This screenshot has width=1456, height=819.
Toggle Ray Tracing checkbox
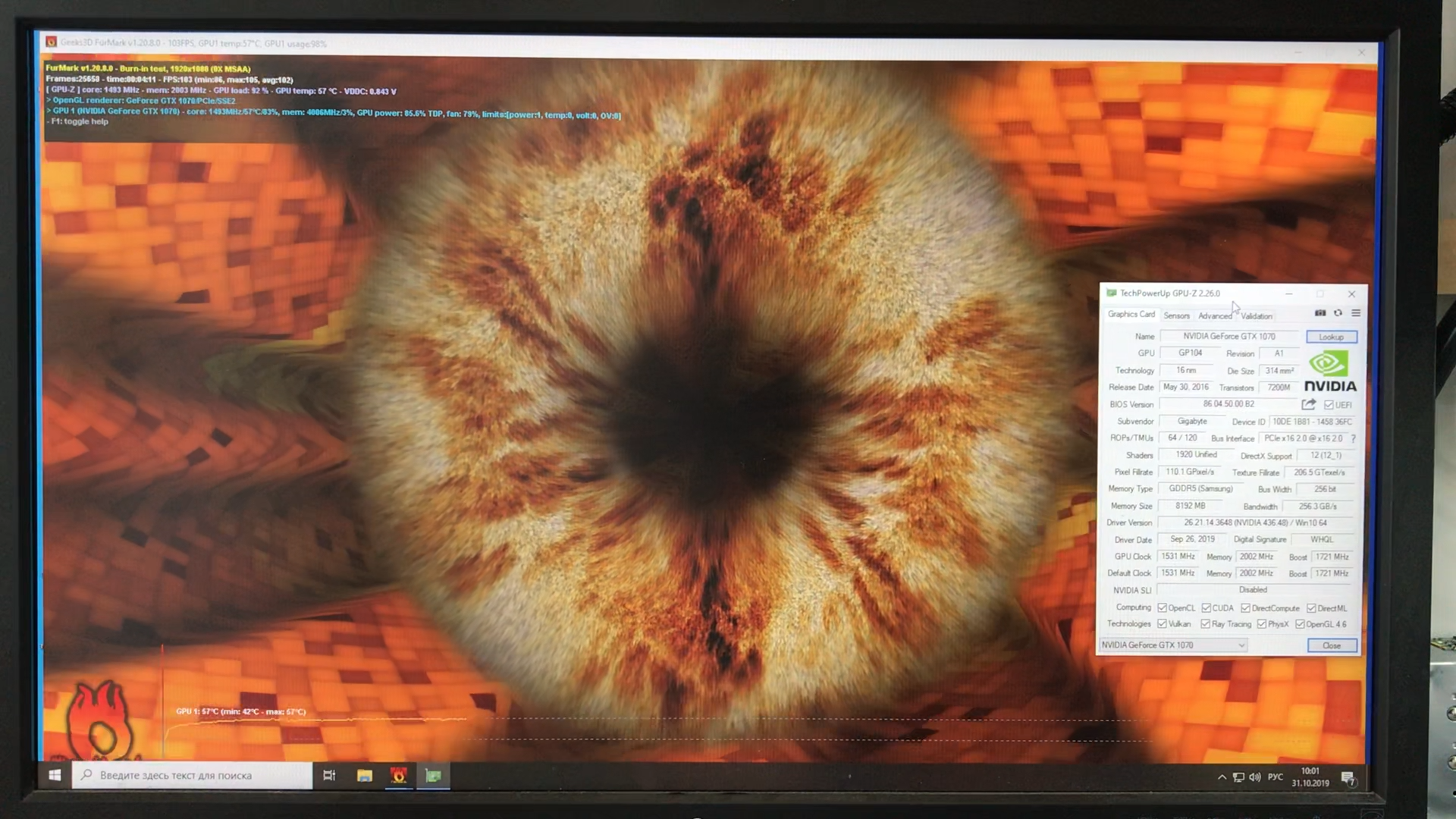tap(1205, 624)
